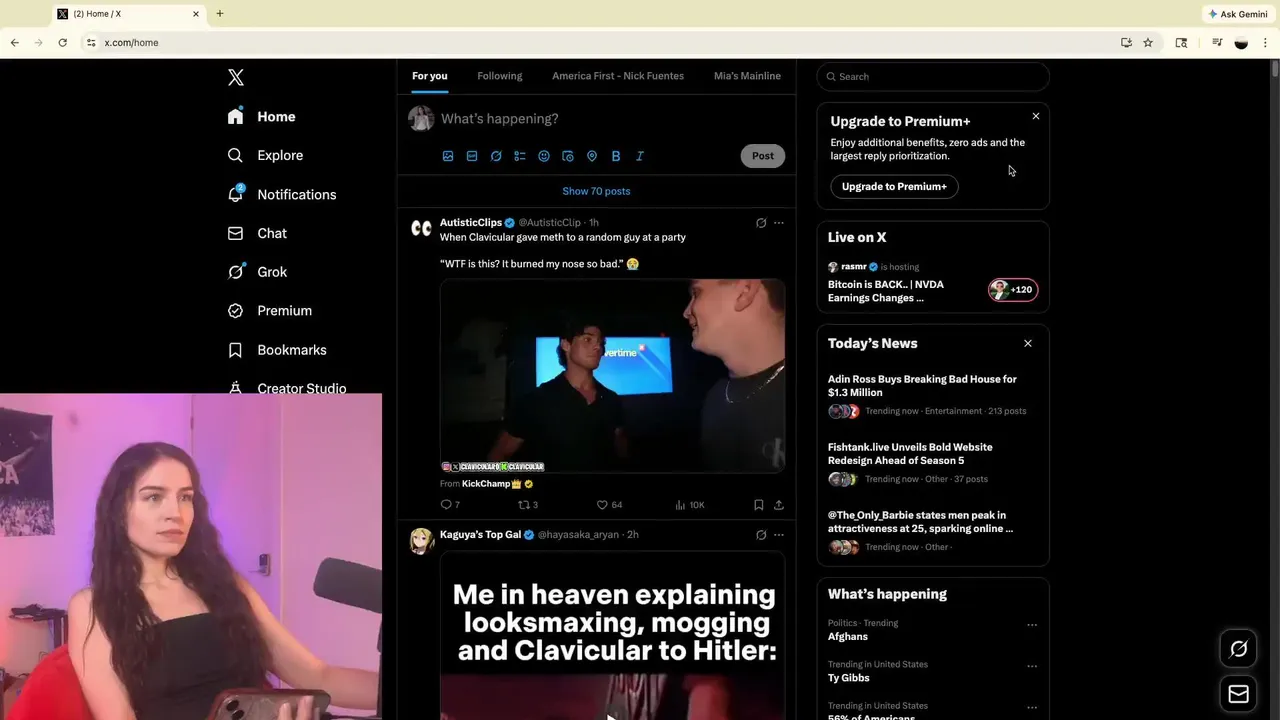This screenshot has height=720, width=1280.
Task: Click the Post button
Action: point(763,156)
